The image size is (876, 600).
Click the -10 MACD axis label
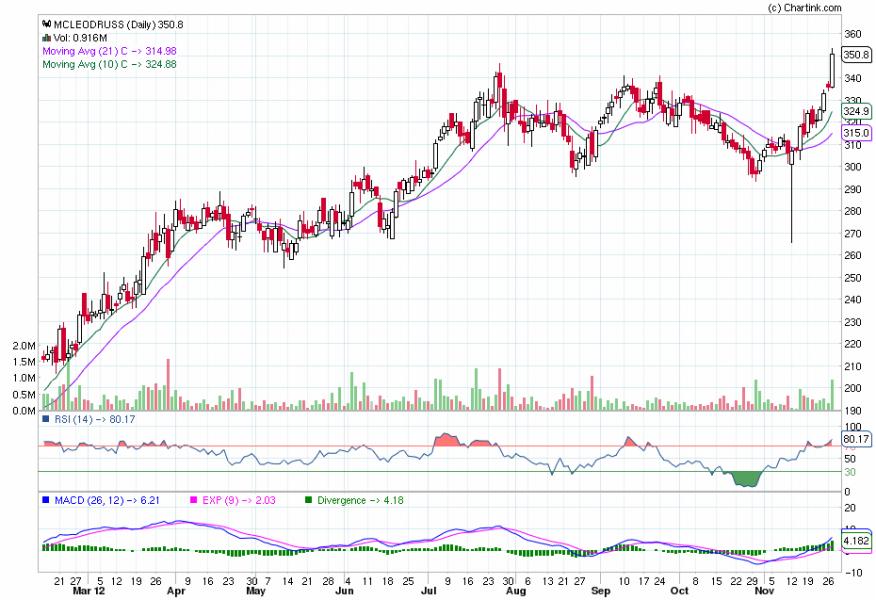pos(854,573)
